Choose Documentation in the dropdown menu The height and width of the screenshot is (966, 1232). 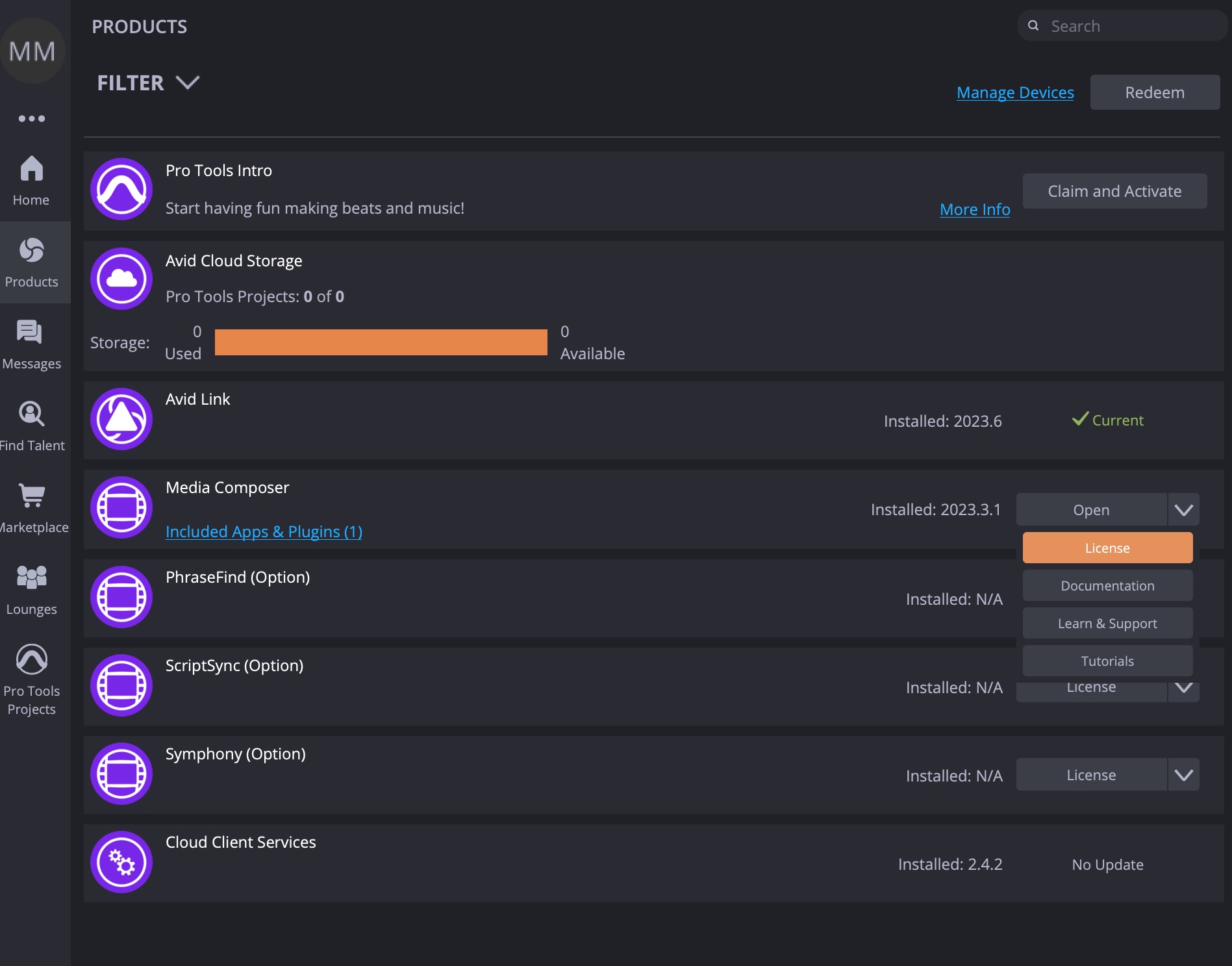click(1107, 585)
